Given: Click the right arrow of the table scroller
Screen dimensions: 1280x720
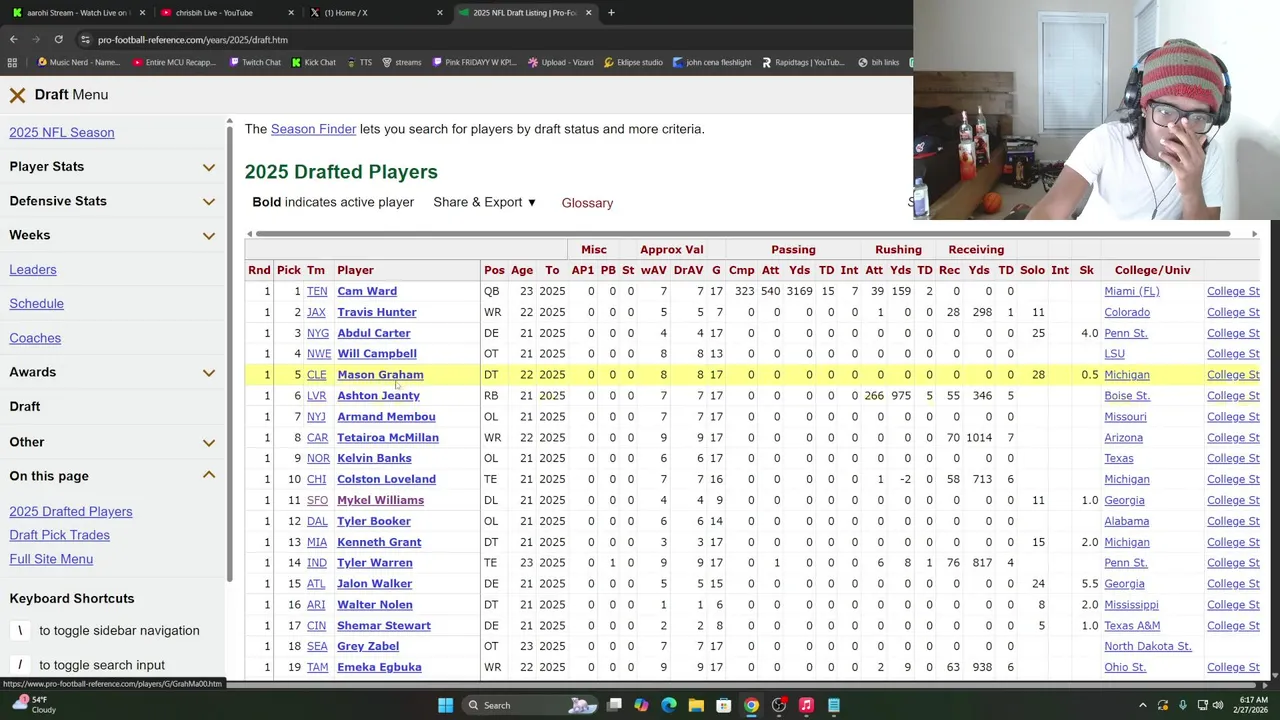Looking at the screenshot, I should pyautogui.click(x=1254, y=234).
